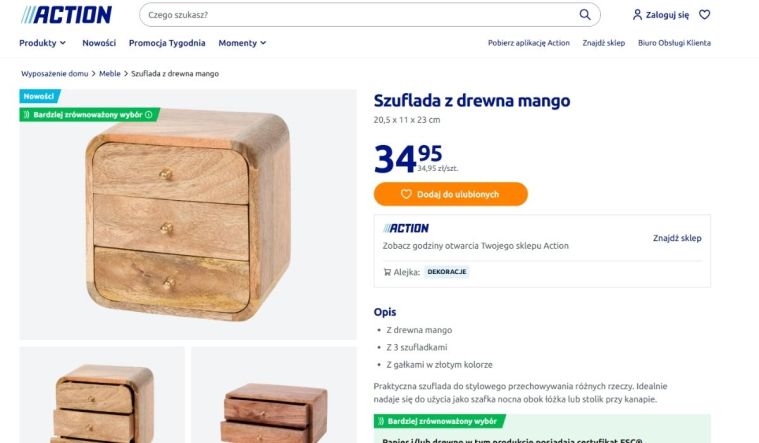Image resolution: width=759 pixels, height=443 pixels.
Task: Expand the Produkty dropdown menu
Action: pyautogui.click(x=42, y=43)
